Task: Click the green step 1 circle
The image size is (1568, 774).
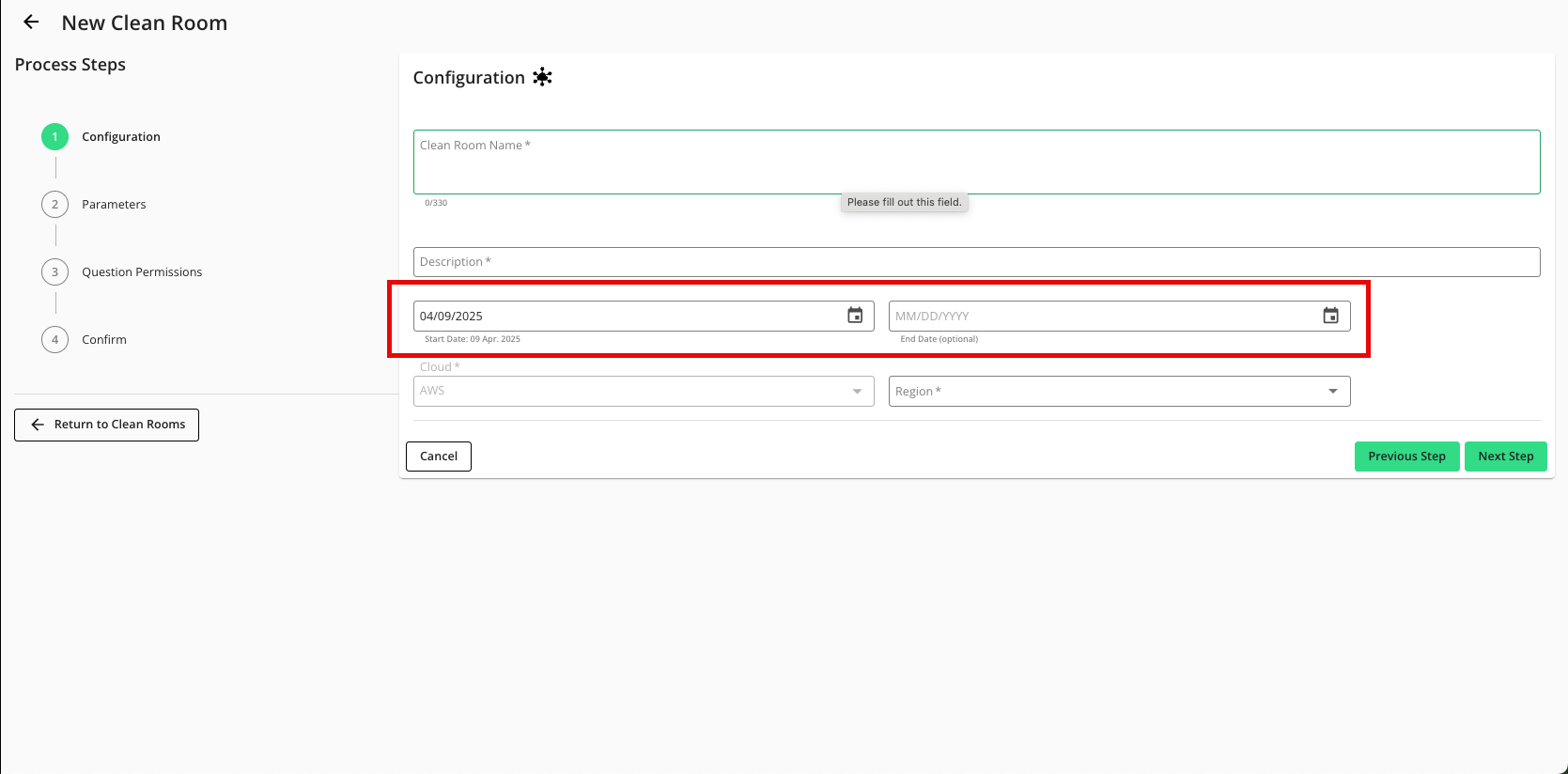Action: tap(54, 137)
